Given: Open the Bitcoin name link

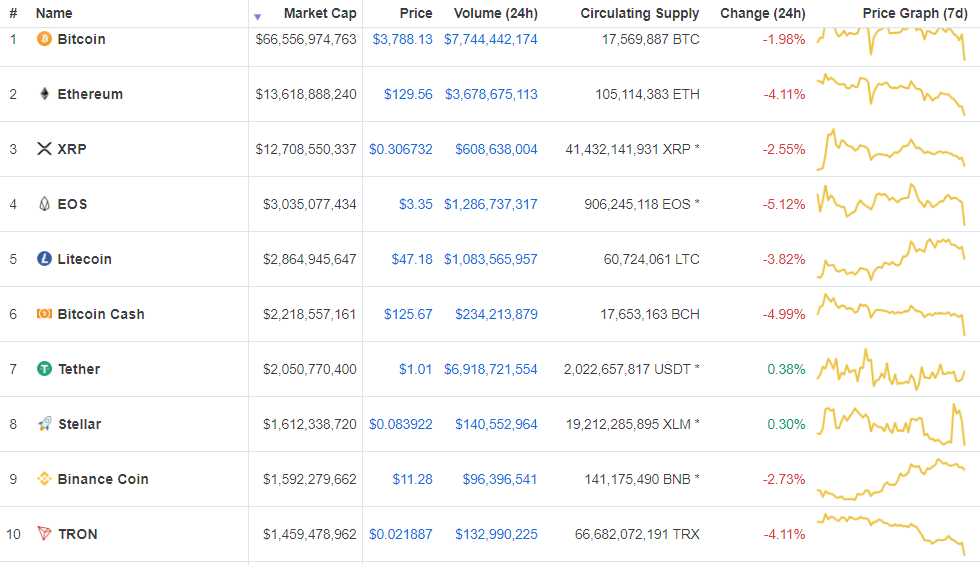Looking at the screenshot, I should coord(81,39).
